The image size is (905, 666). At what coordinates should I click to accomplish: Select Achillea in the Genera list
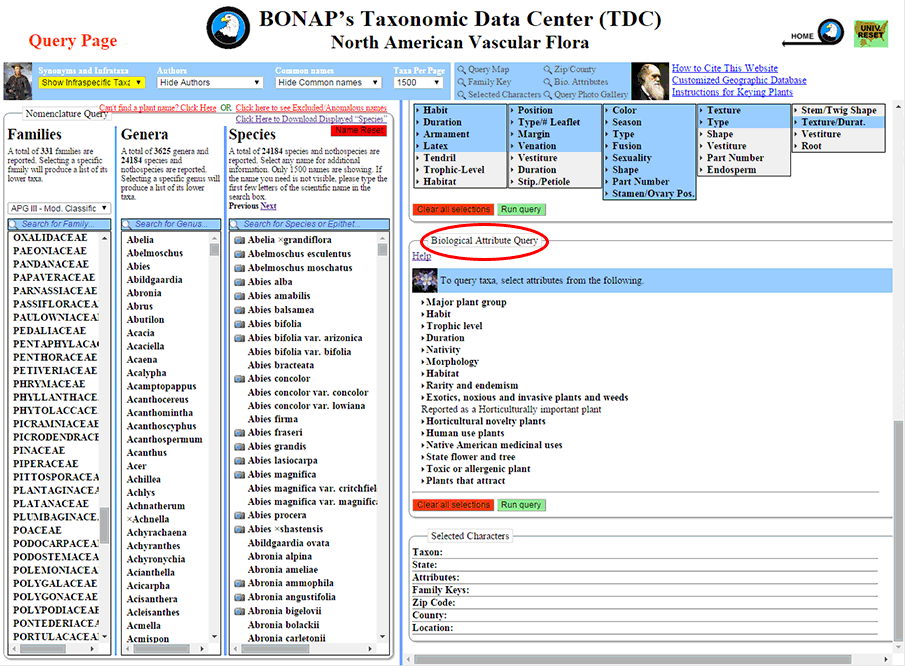[x=144, y=480]
